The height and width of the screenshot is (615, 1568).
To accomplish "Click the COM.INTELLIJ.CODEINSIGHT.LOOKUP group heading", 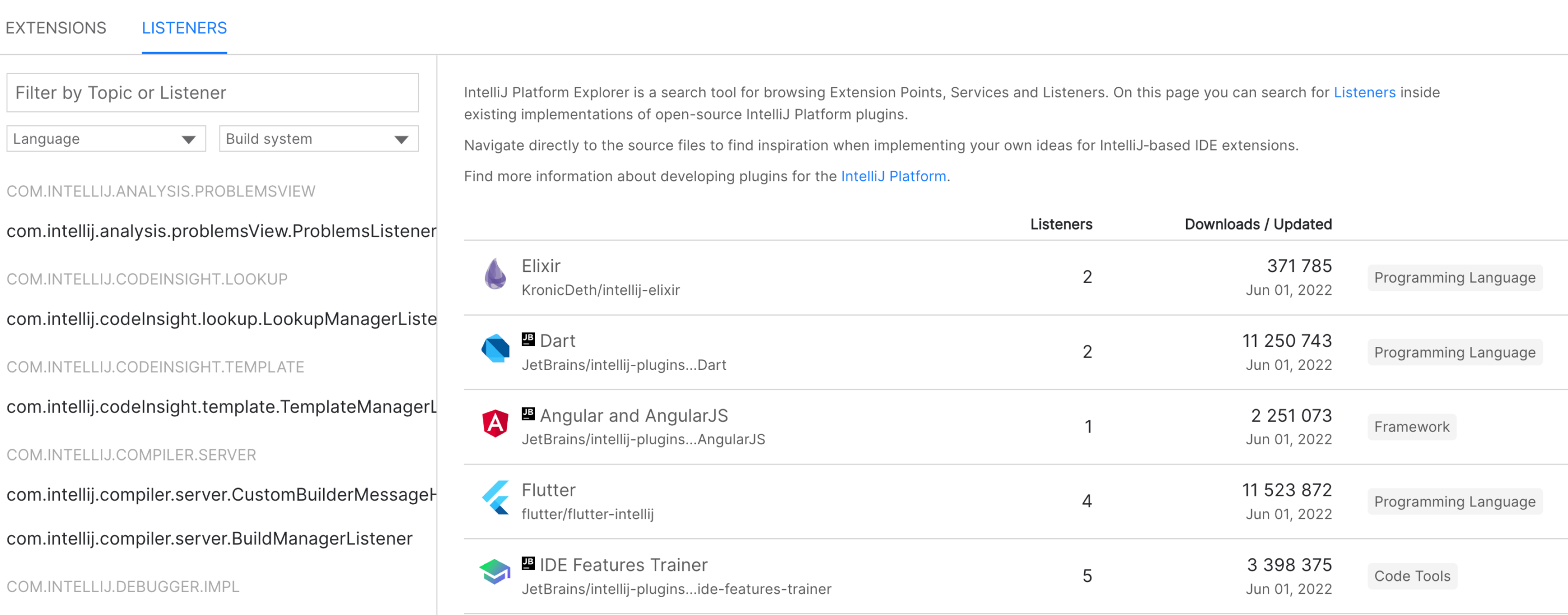I will tap(147, 279).
